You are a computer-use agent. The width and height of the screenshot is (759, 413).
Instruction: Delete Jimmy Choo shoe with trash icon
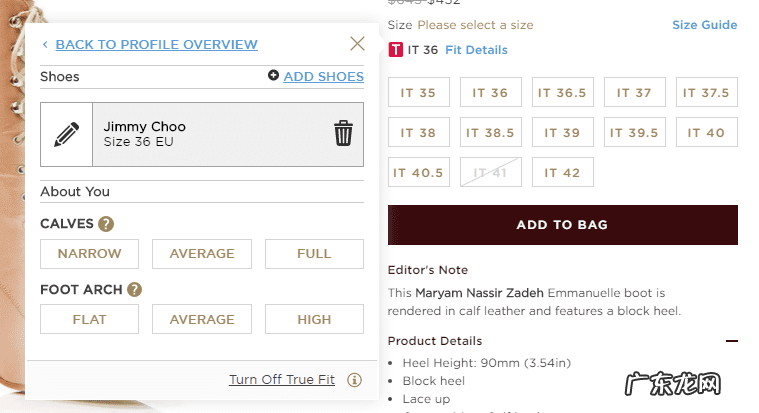[x=343, y=134]
